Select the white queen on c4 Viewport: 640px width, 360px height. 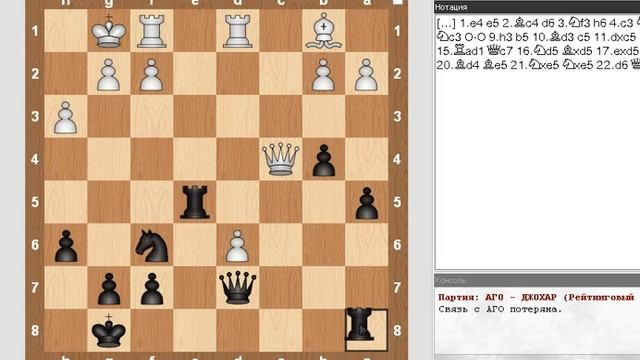280,159
